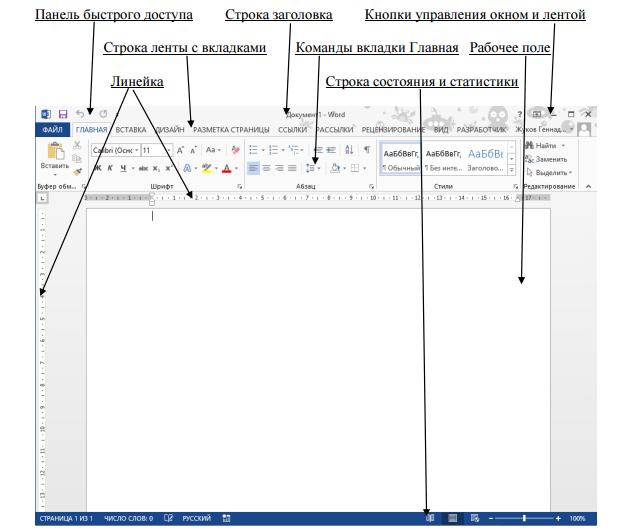The width and height of the screenshot is (637, 530).
Task: Open proofing errors status icon
Action: 168,518
